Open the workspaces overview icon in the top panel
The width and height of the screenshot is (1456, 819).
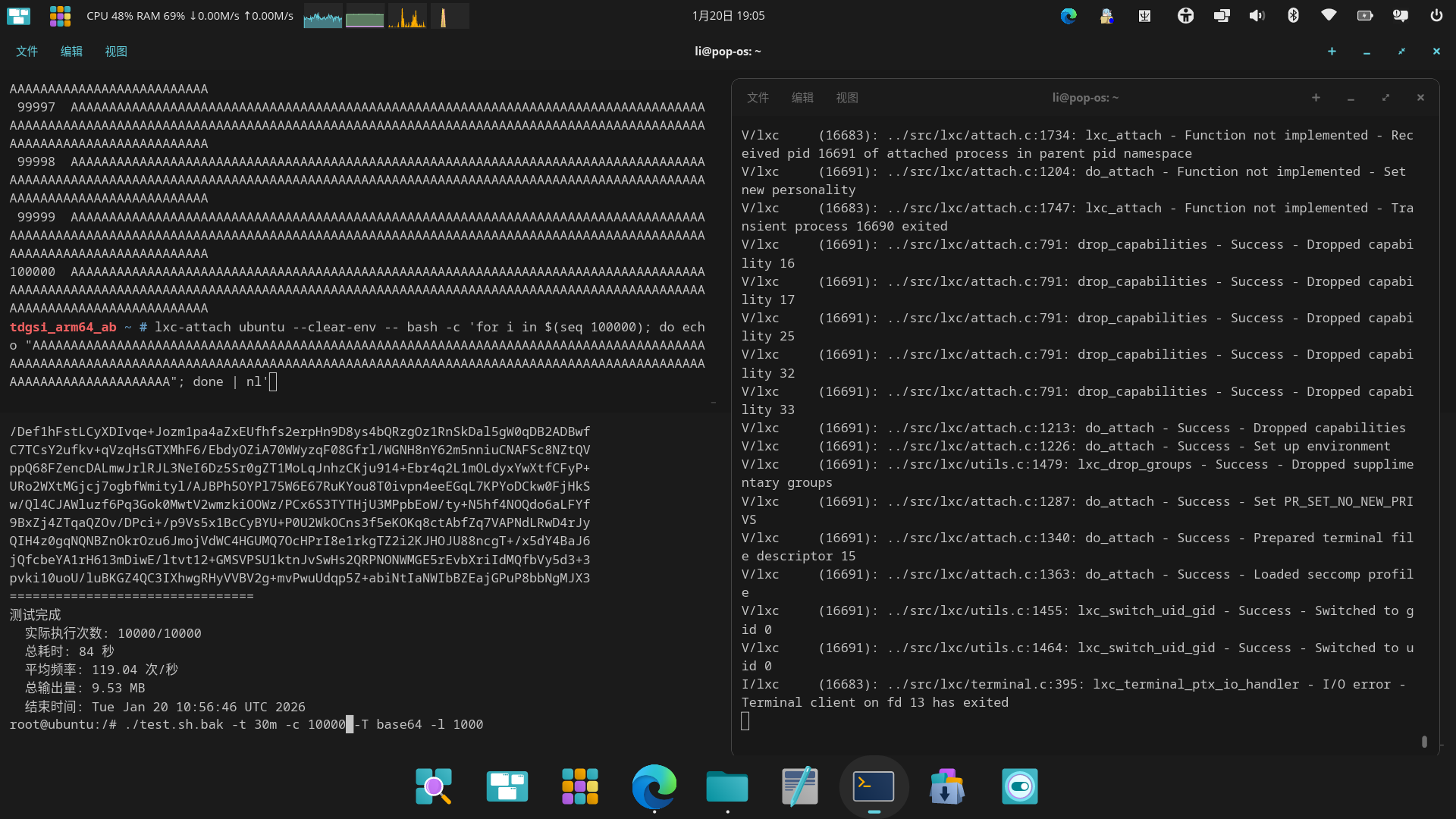[x=18, y=16]
